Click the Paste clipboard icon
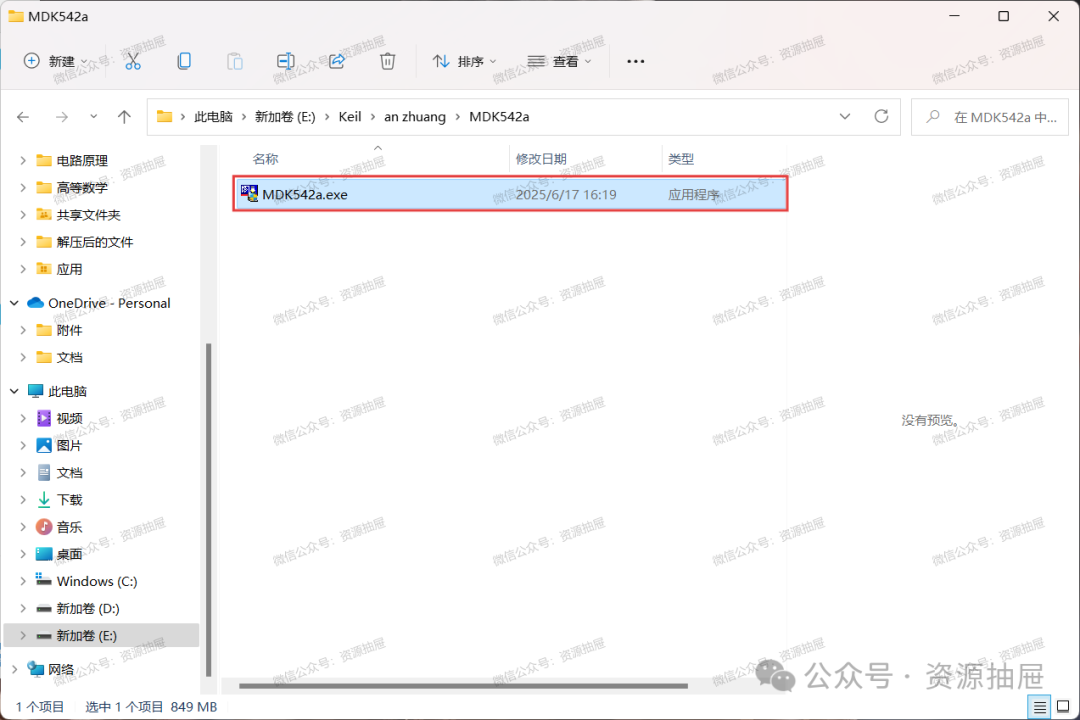This screenshot has height=720, width=1080. [235, 61]
